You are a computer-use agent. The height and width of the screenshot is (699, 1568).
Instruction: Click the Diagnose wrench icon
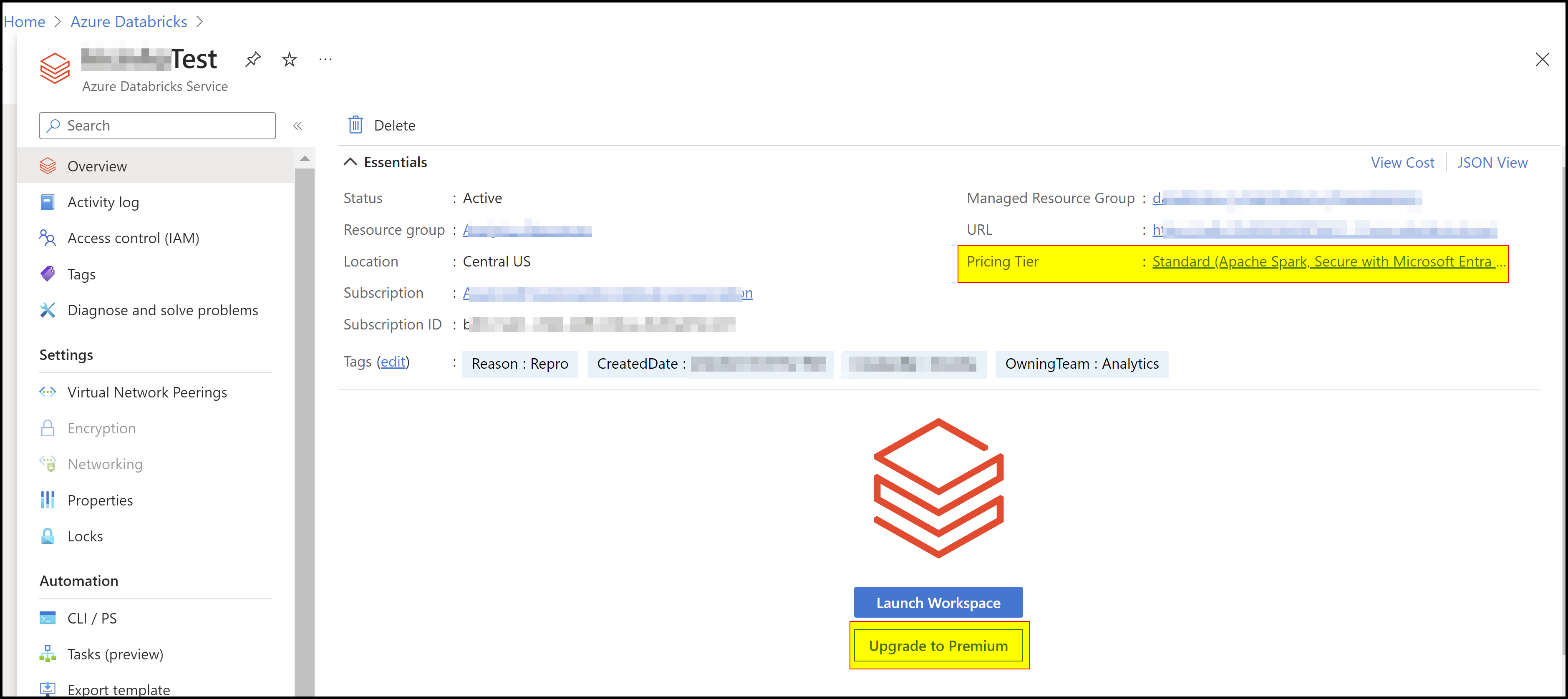[48, 309]
